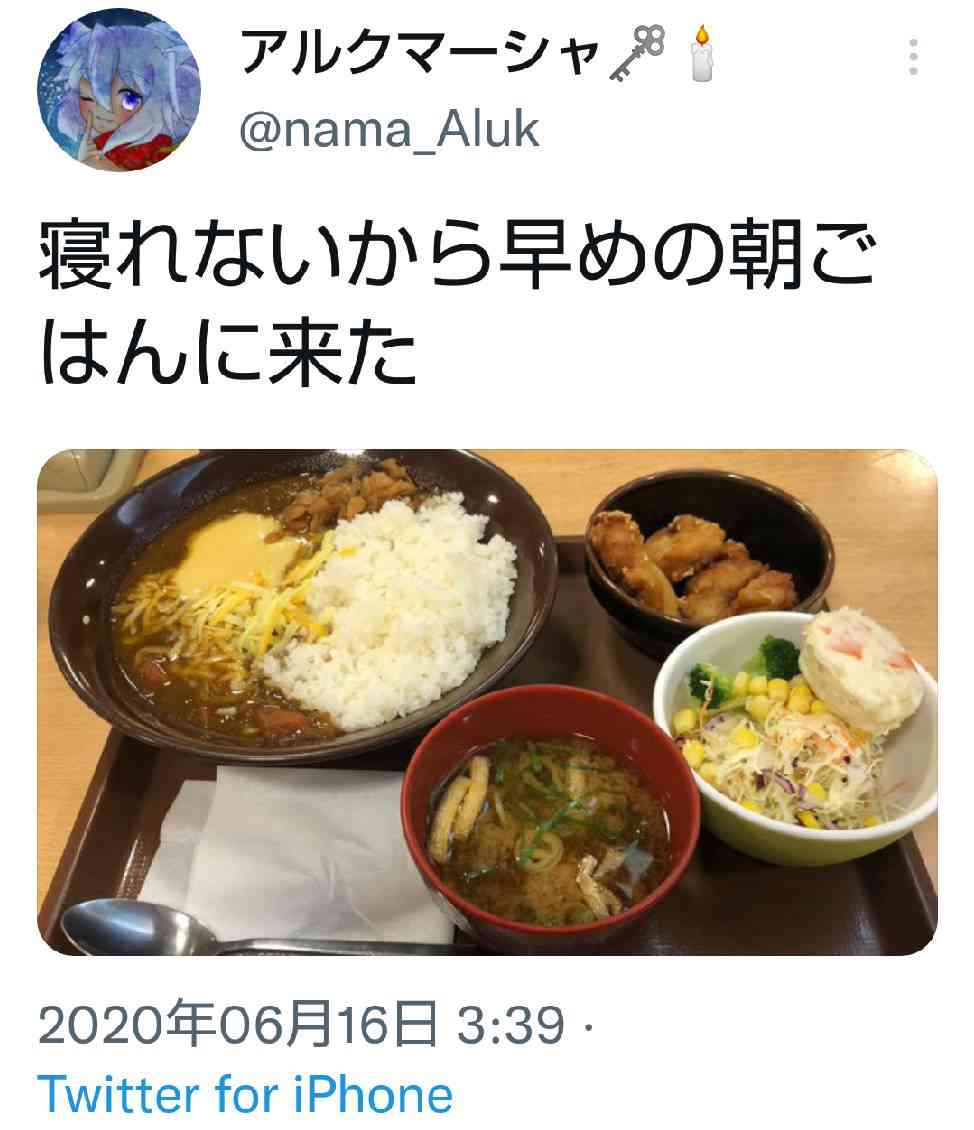The height and width of the screenshot is (1130, 974).
Task: Open profile via display name アルクマーシャ
Action: 420,52
